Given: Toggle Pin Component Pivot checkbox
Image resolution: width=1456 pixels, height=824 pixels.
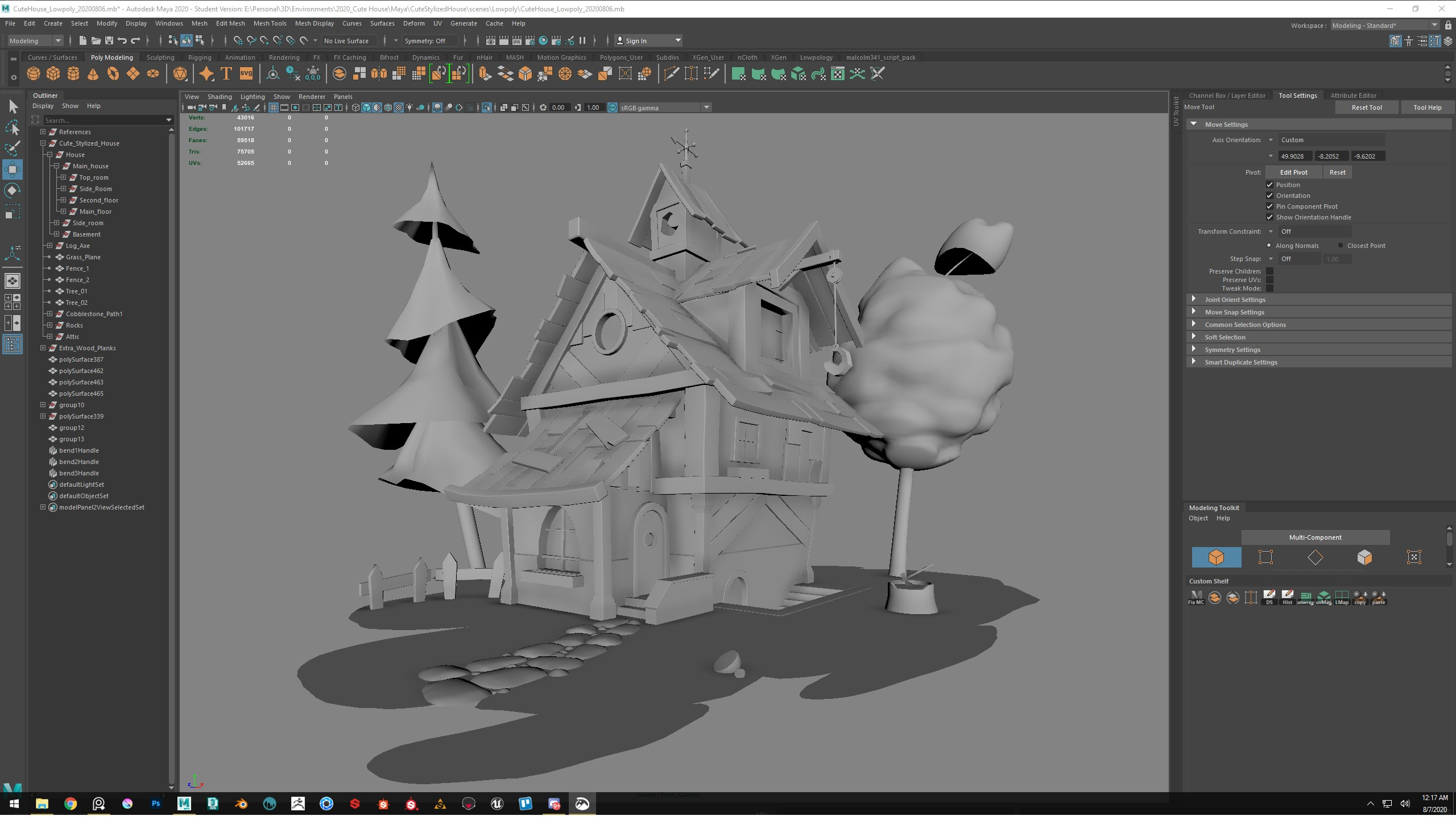Looking at the screenshot, I should (1269, 206).
